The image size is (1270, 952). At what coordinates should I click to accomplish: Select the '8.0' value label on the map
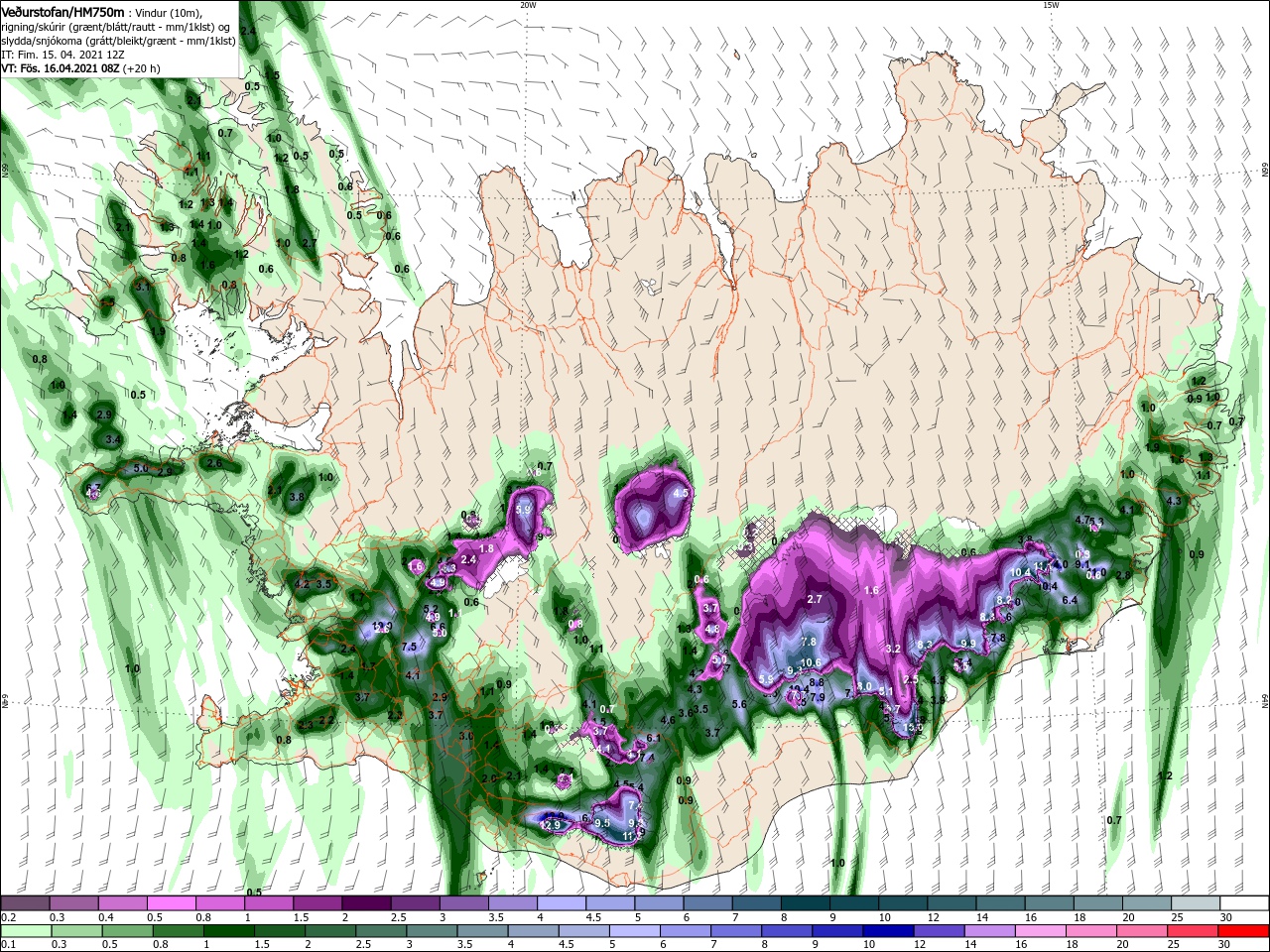click(x=864, y=685)
